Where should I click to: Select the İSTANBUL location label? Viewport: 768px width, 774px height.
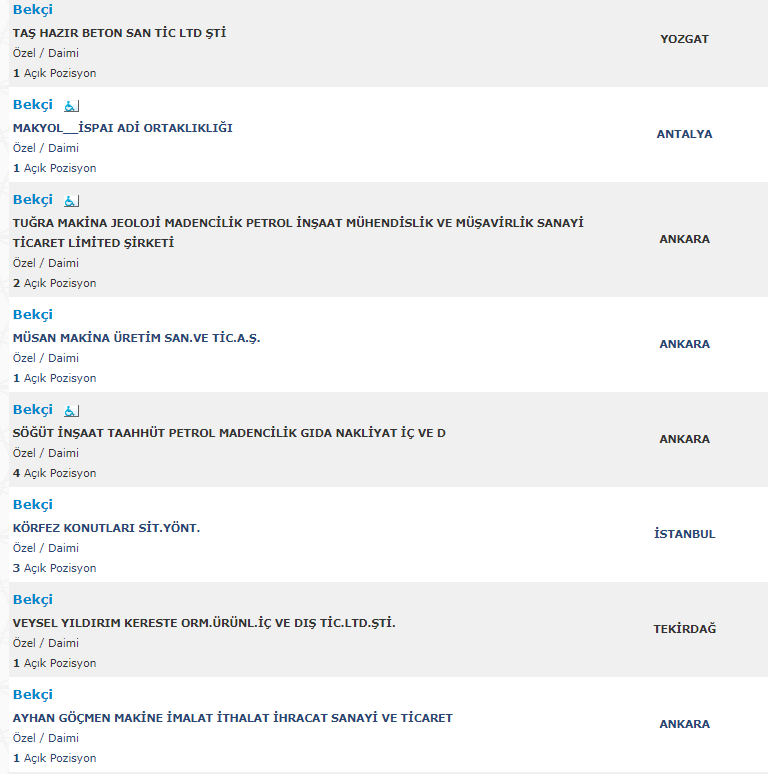(x=685, y=534)
